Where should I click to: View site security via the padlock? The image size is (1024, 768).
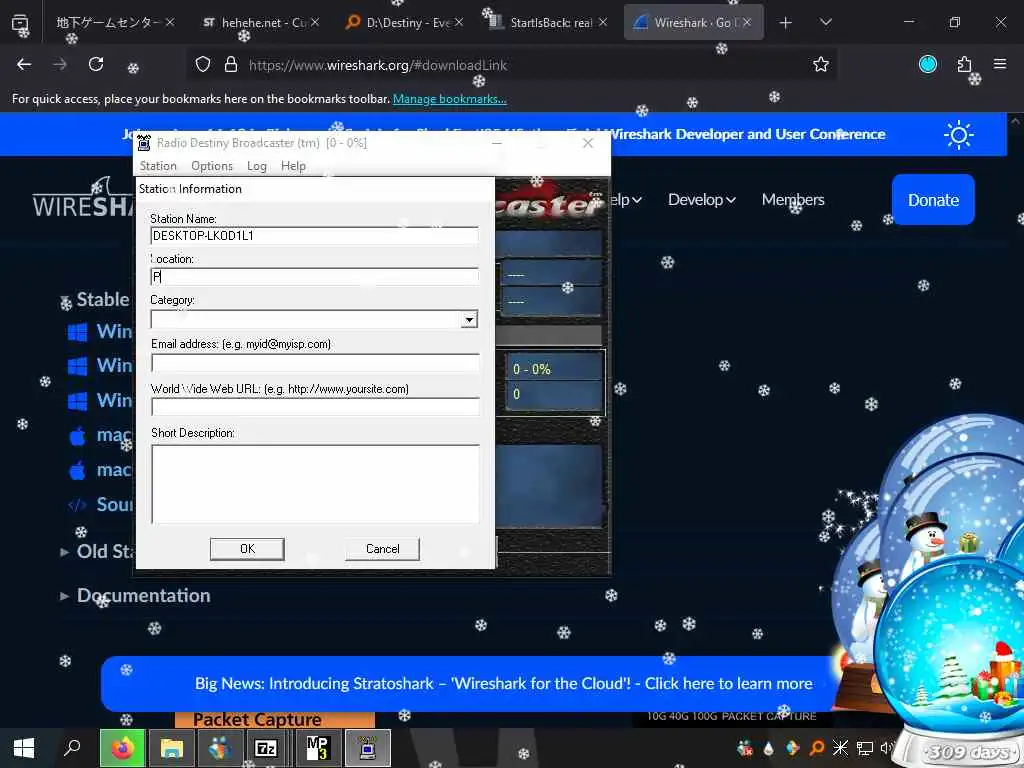[x=231, y=65]
